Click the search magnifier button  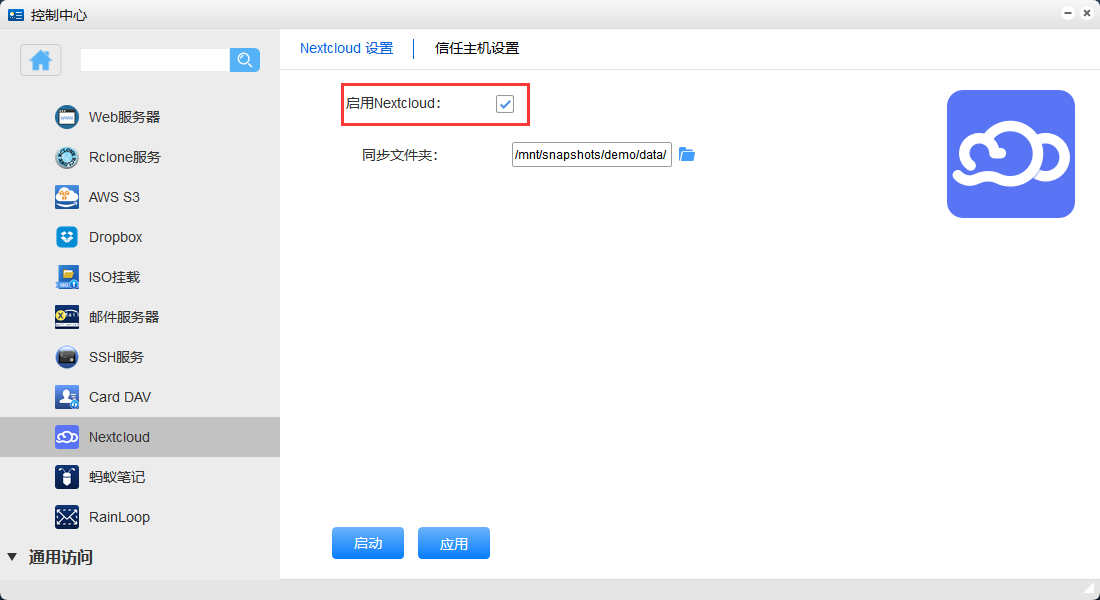click(245, 60)
